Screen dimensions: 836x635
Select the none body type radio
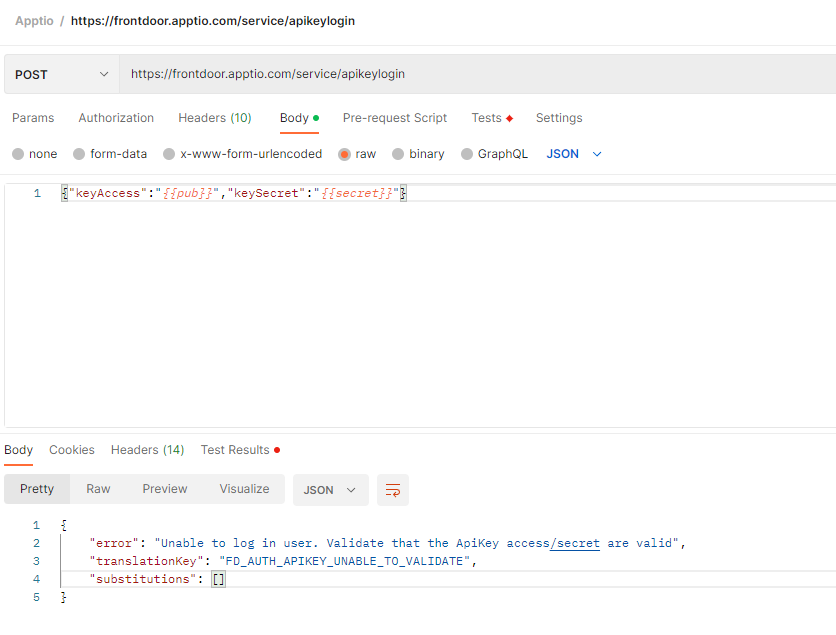(18, 154)
